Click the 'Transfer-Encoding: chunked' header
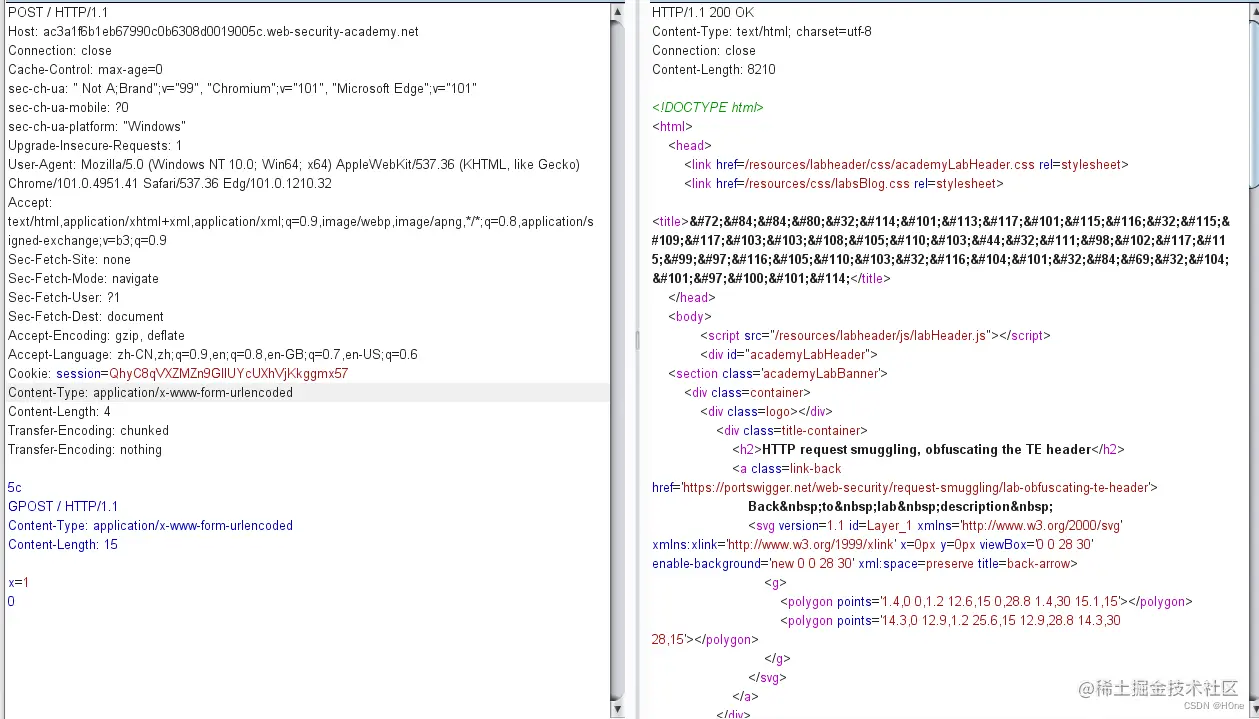This screenshot has height=719, width=1259. click(89, 430)
